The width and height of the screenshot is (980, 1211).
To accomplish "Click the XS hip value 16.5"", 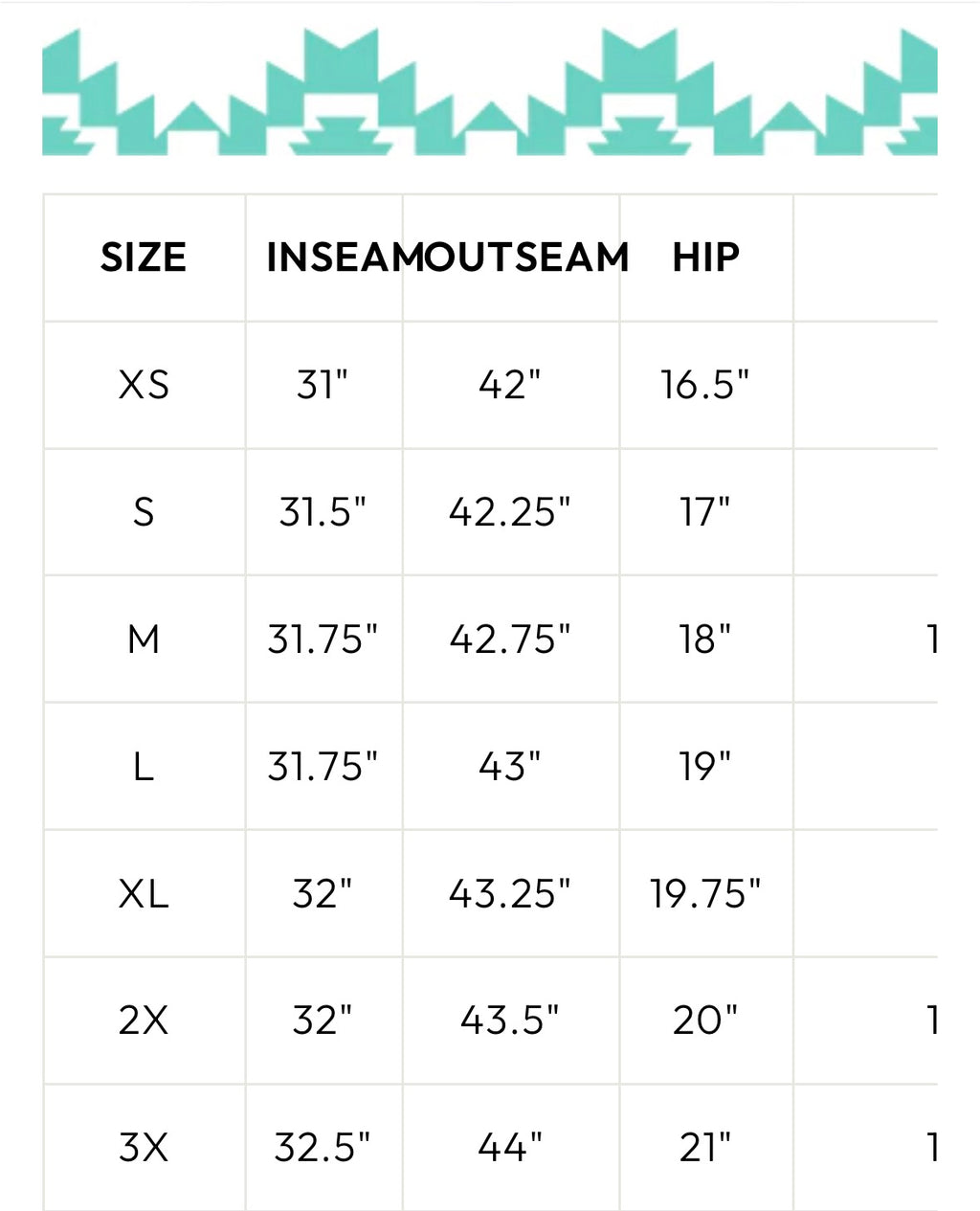I will [x=705, y=385].
